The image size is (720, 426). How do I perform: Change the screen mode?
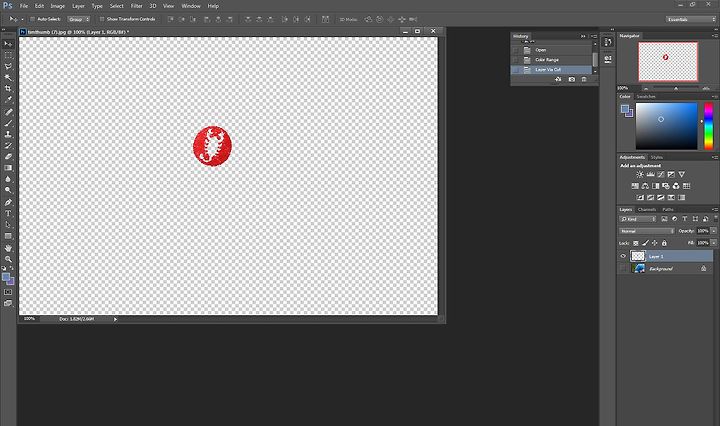[8, 303]
